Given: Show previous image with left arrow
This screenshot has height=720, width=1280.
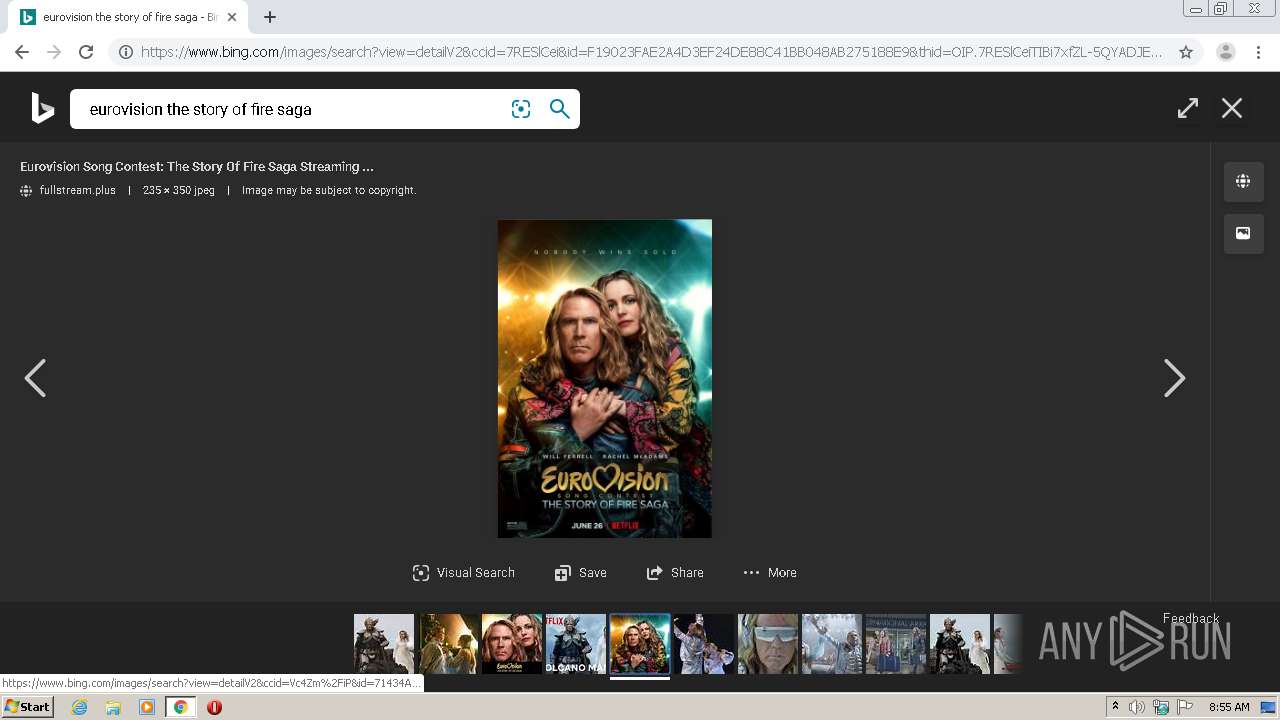Looking at the screenshot, I should pyautogui.click(x=35, y=378).
